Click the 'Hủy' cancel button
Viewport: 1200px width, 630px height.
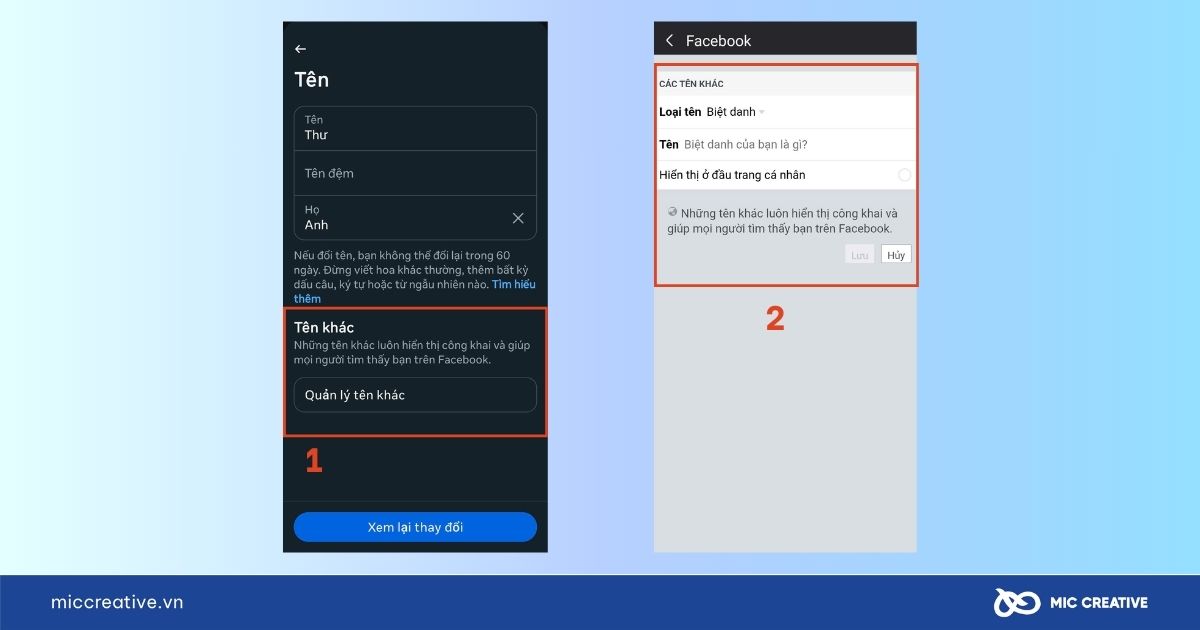[896, 255]
